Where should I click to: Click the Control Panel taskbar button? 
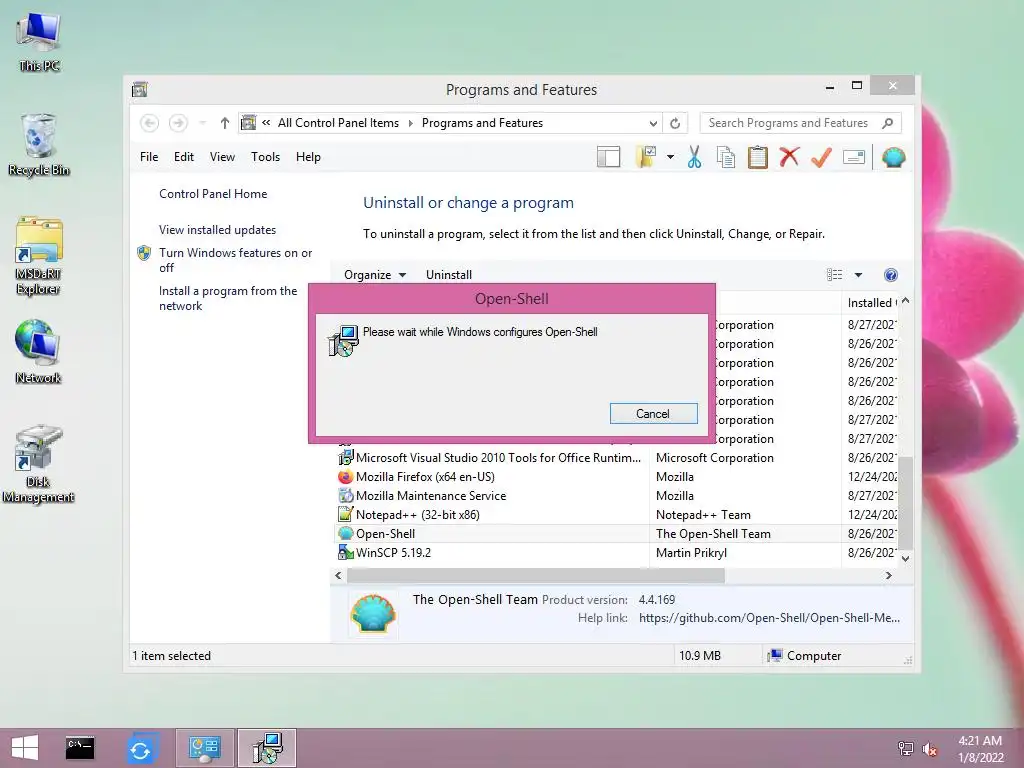coord(204,748)
